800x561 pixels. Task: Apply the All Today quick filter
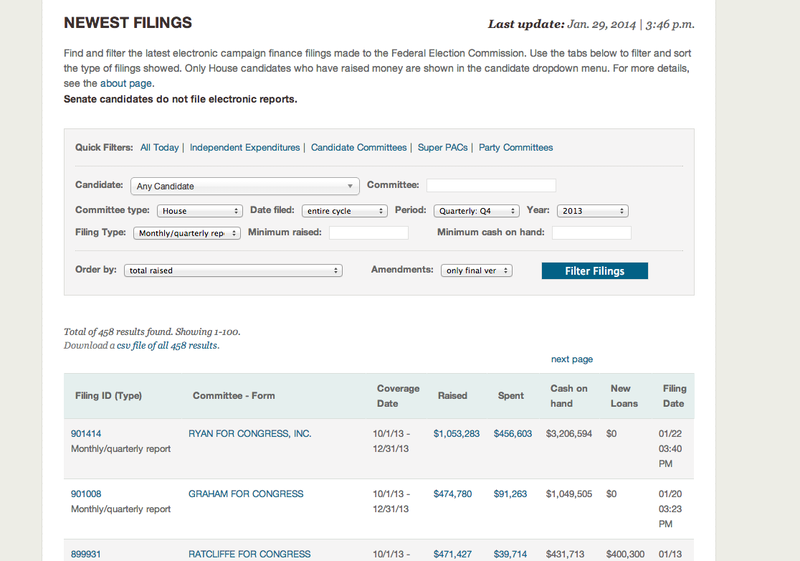[x=159, y=148]
